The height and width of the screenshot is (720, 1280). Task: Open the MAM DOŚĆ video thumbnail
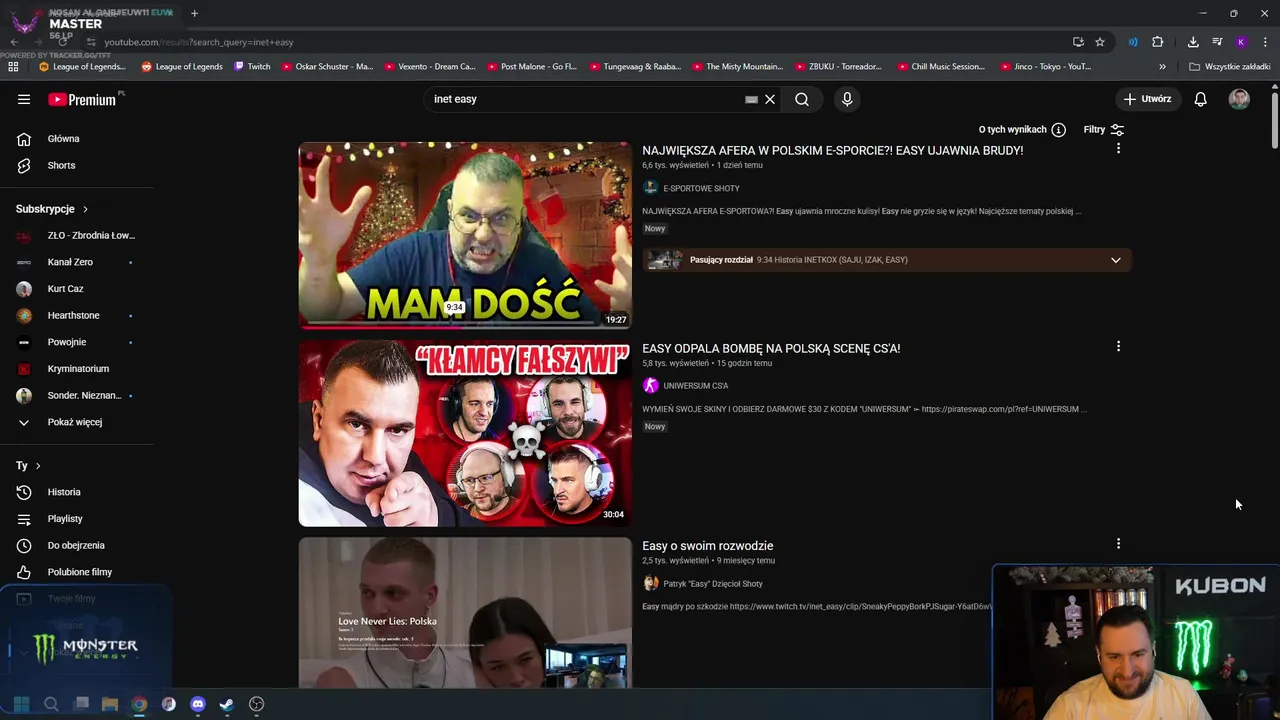[465, 235]
